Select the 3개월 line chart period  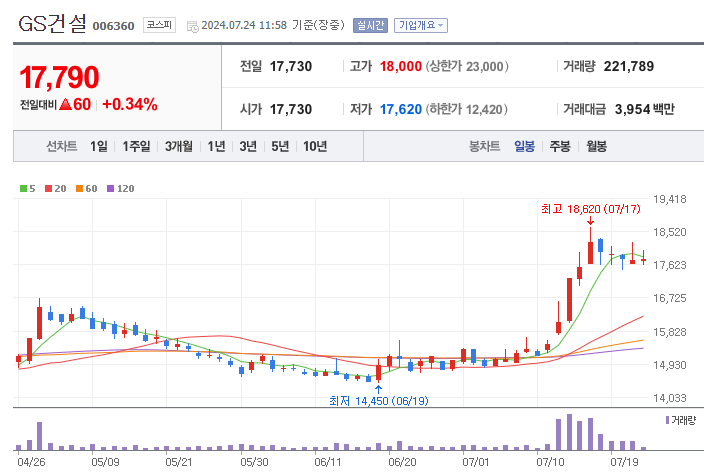pyautogui.click(x=179, y=146)
